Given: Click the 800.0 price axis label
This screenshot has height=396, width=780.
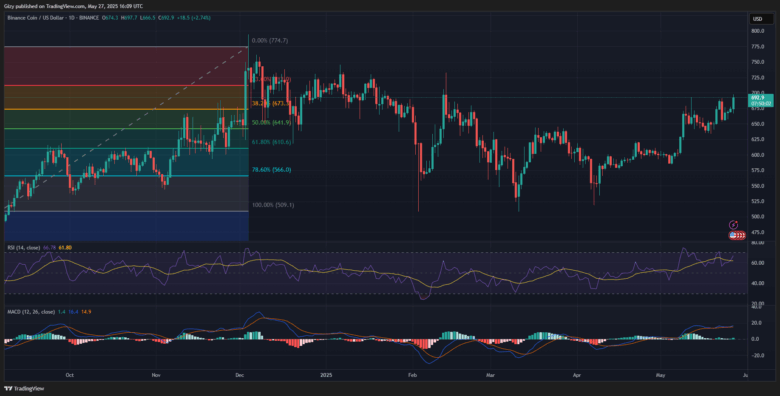Looking at the screenshot, I should 759,31.
